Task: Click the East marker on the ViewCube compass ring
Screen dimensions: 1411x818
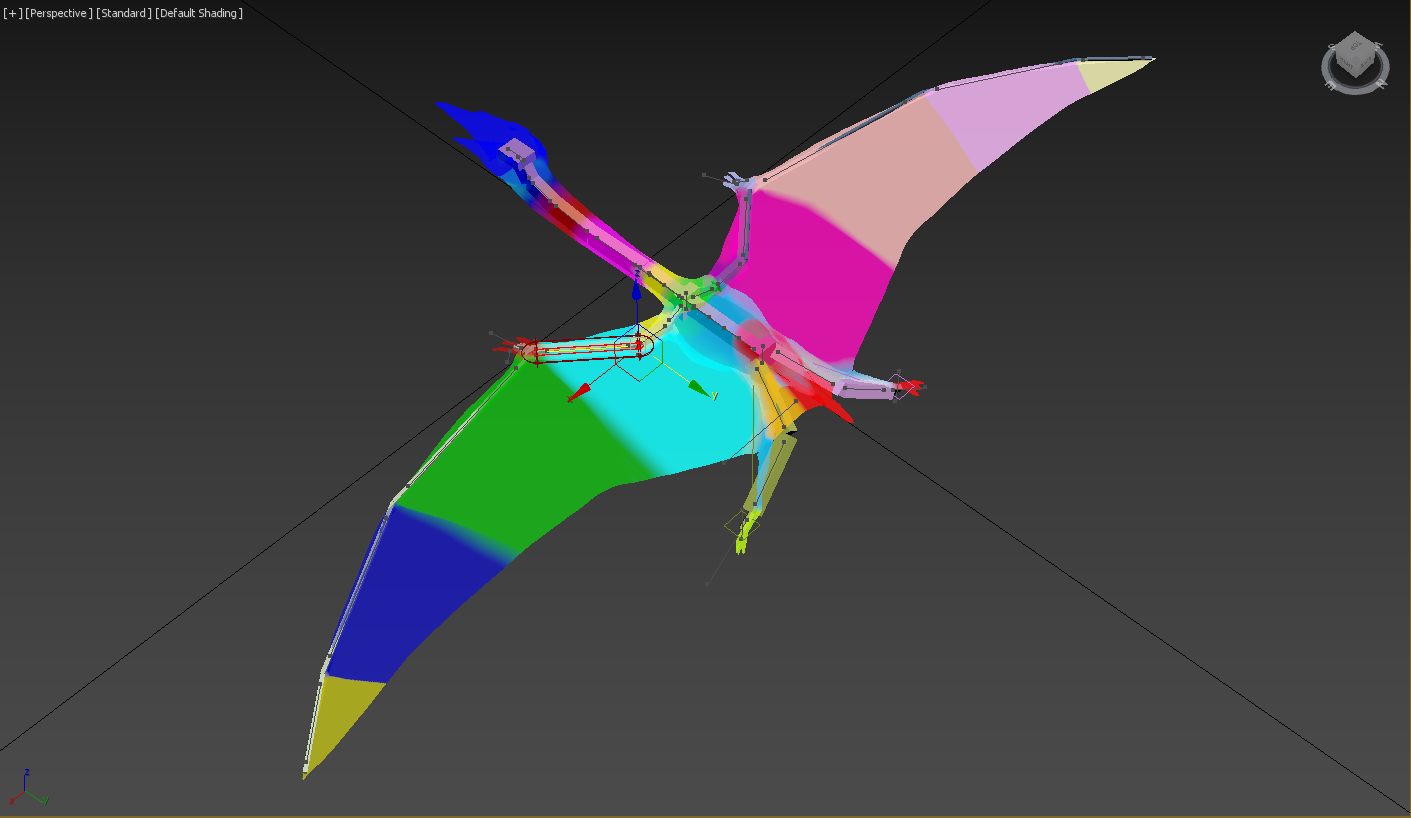Action: [x=1329, y=84]
